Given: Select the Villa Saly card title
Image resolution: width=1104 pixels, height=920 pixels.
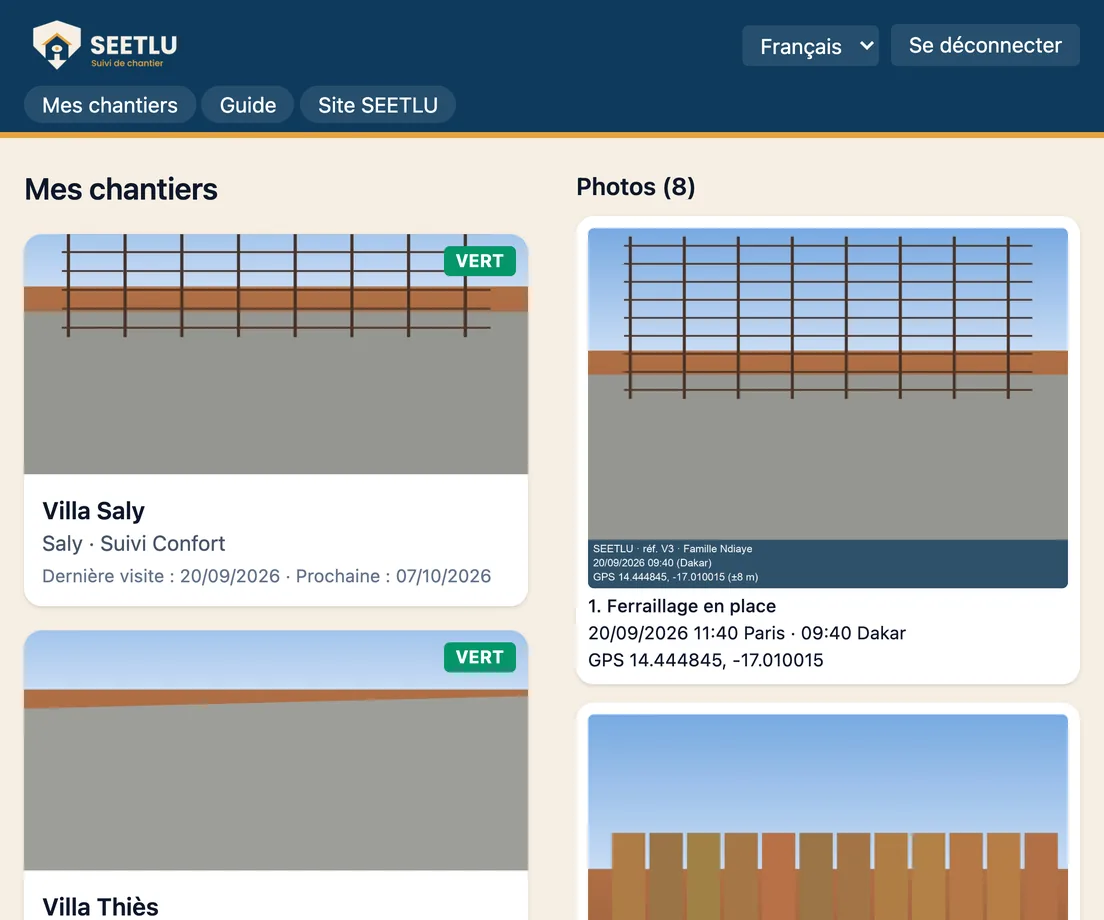Looking at the screenshot, I should pyautogui.click(x=94, y=510).
